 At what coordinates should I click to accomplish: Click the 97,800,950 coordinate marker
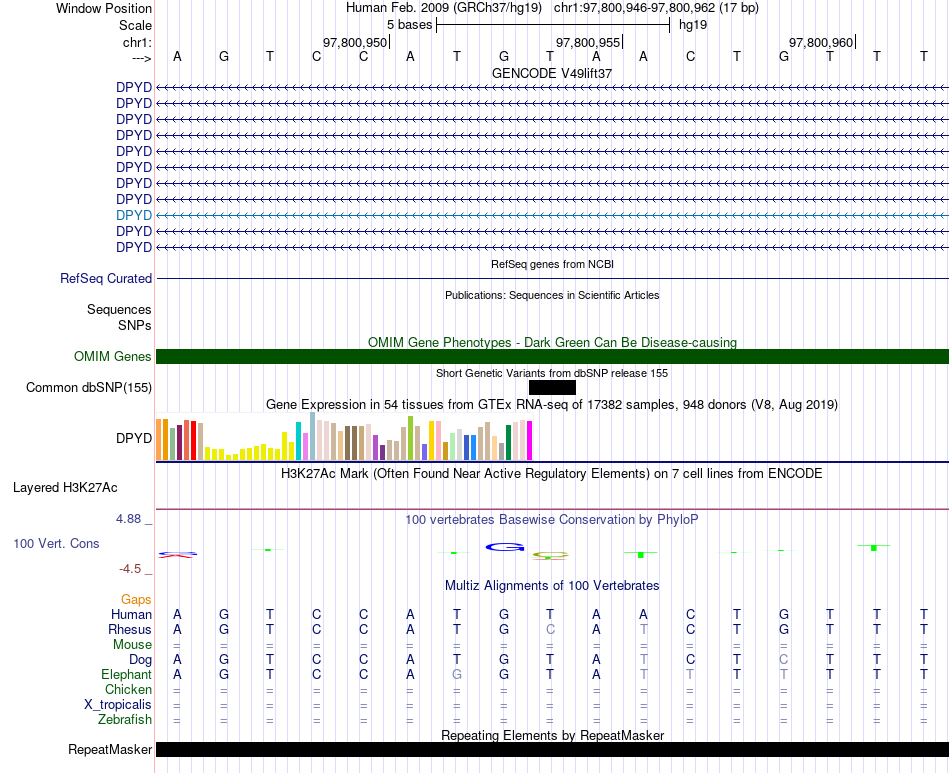354,42
